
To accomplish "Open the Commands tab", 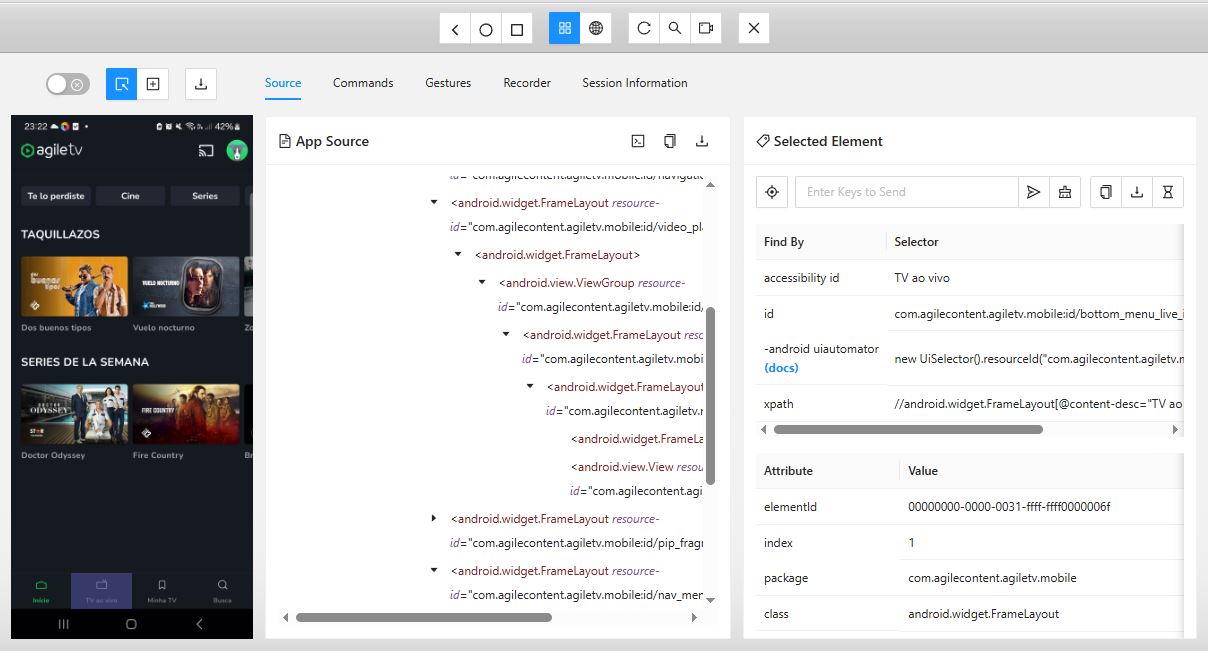I will click(x=363, y=83).
